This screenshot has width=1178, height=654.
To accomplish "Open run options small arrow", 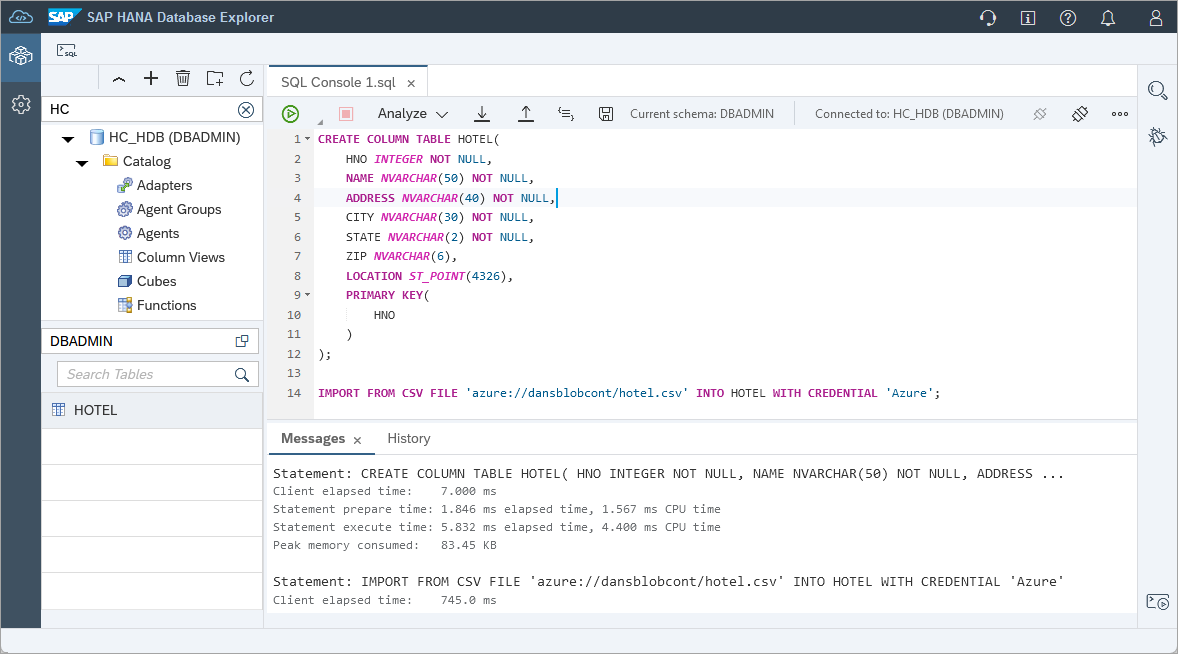I will point(320,122).
